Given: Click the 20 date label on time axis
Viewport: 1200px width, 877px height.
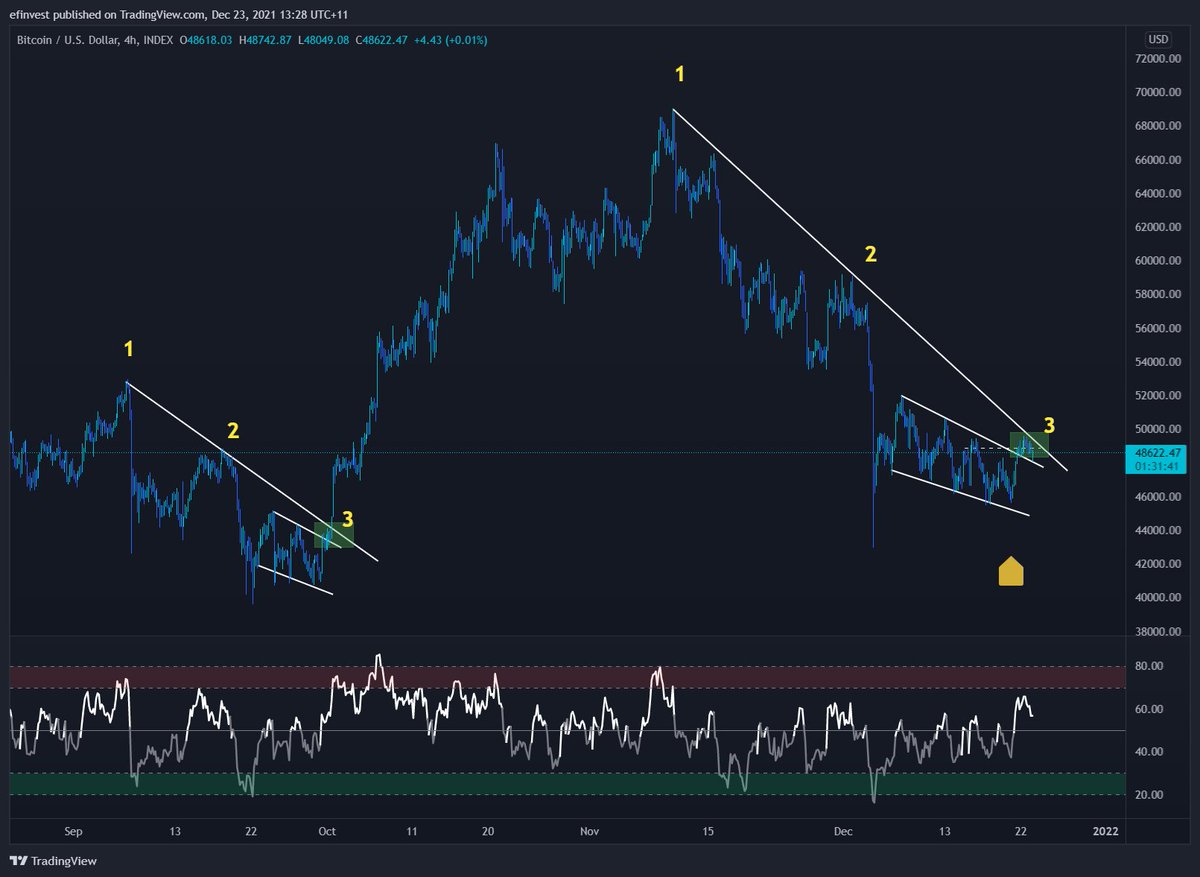Looking at the screenshot, I should (488, 831).
